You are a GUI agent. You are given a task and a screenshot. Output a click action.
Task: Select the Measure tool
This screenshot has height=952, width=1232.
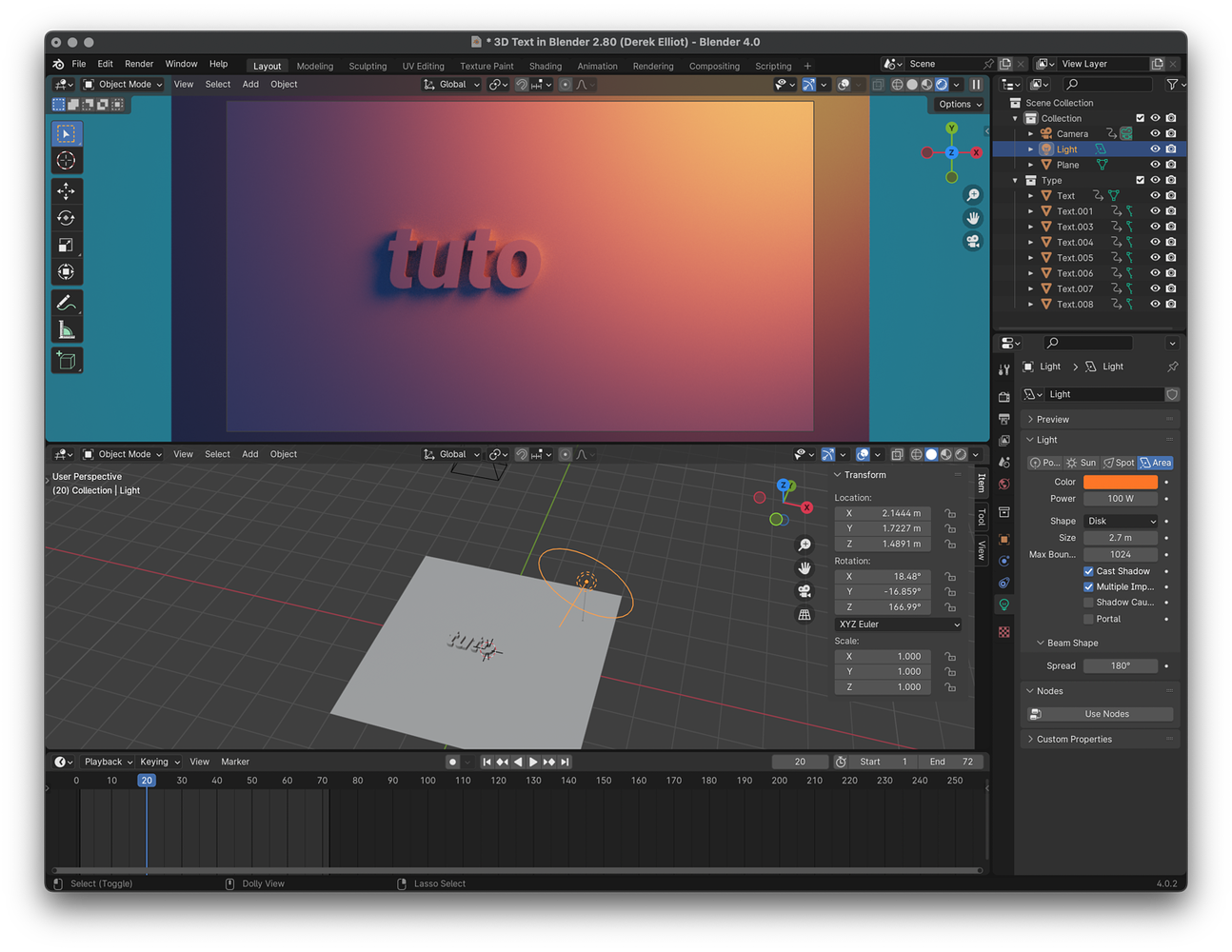66,330
